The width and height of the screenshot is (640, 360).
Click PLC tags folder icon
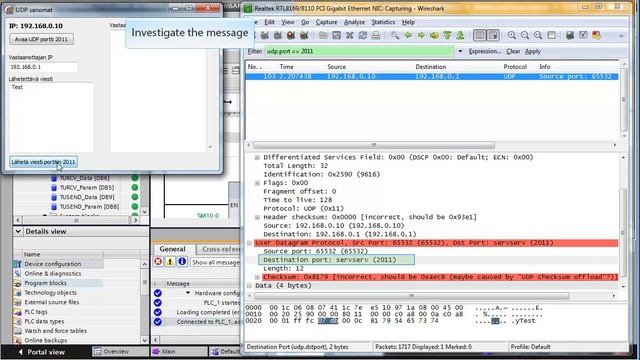click(18, 312)
